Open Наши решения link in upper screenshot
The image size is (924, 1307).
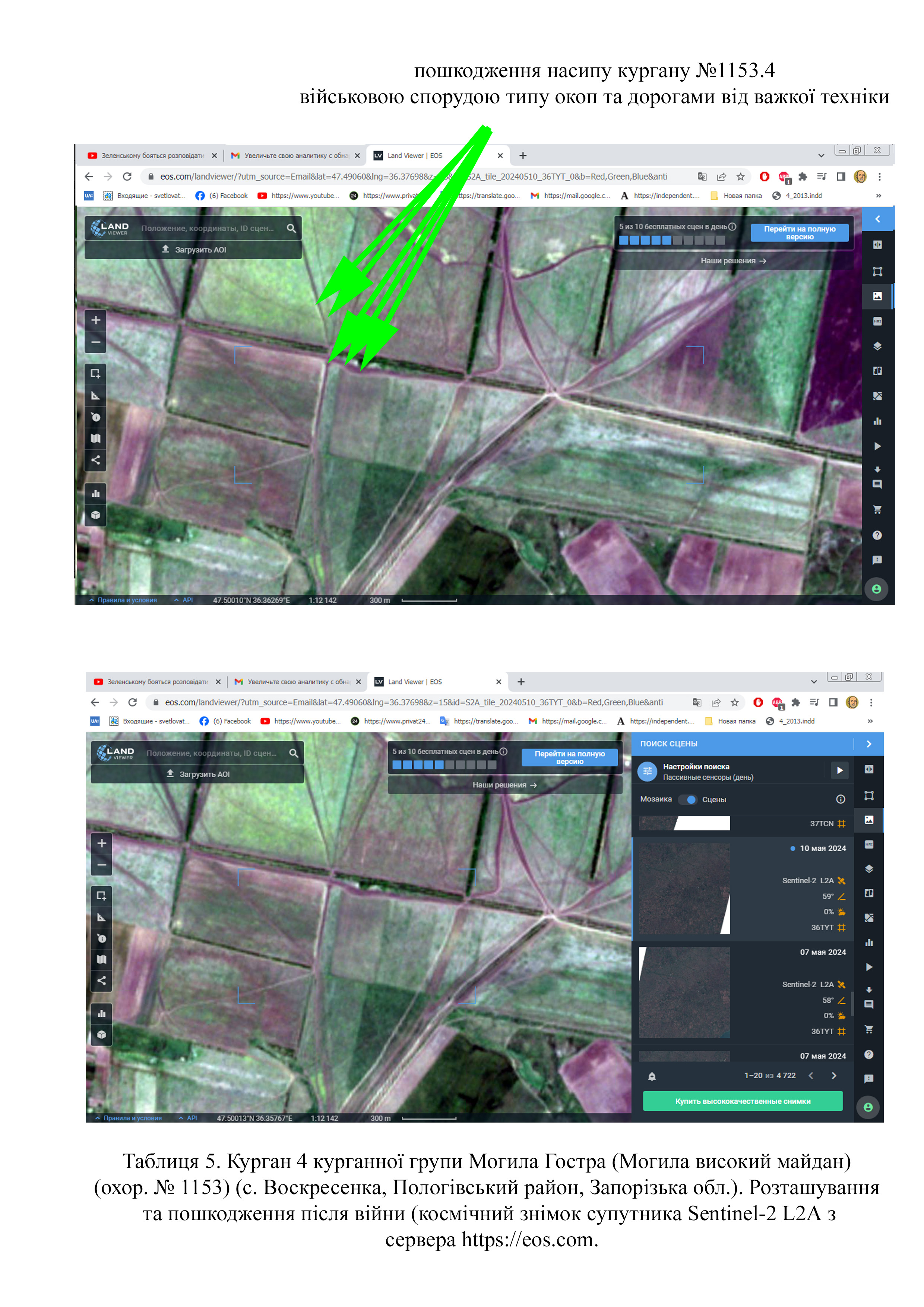pyautogui.click(x=733, y=261)
